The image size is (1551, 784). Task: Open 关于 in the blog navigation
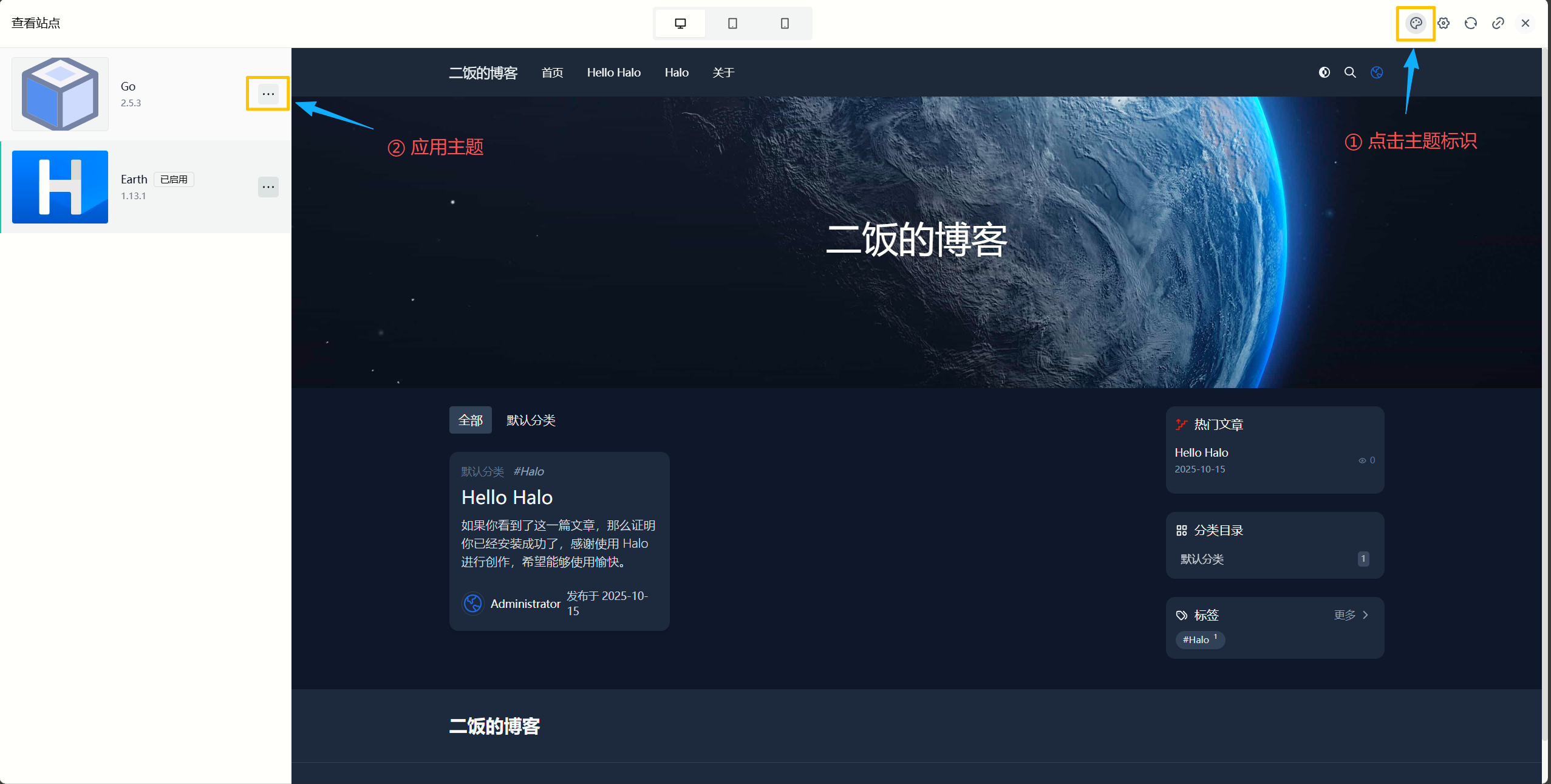click(x=723, y=72)
